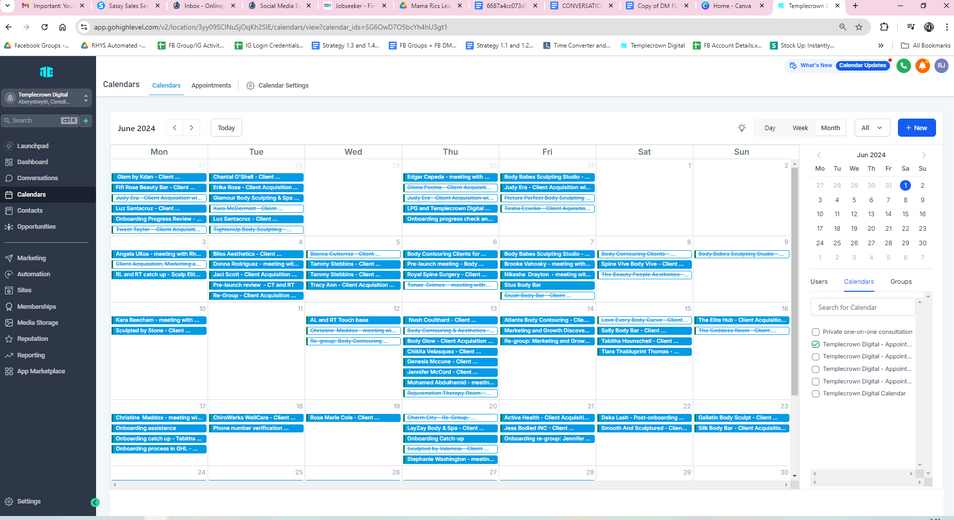
Task: Open search tabs dropdown in browser
Action: [8, 5]
